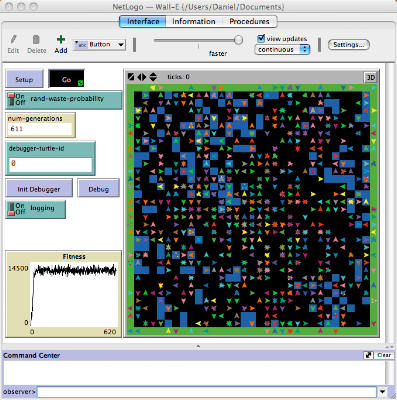Viewport: 397px width, 400px height.
Task: Open the continuous update mode dropdown
Action: tap(282, 50)
